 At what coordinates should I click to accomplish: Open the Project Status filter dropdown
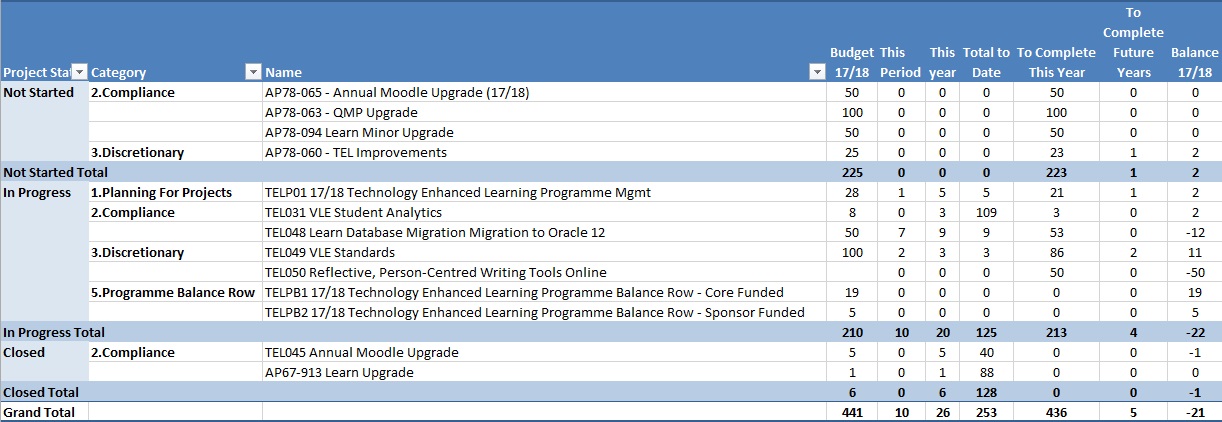pyautogui.click(x=80, y=72)
